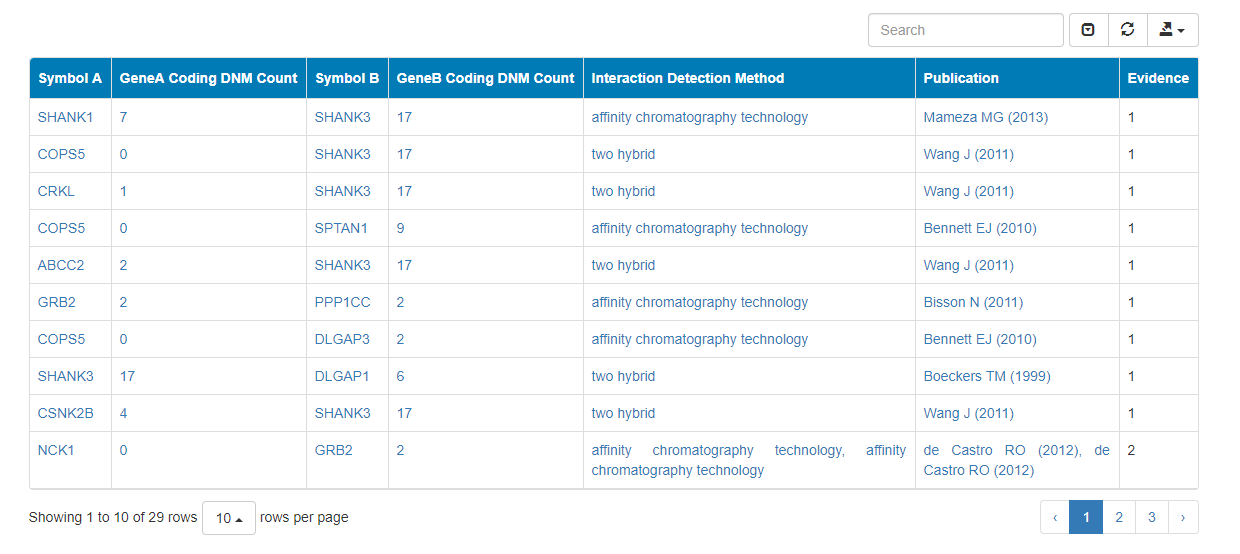Viewport: 1240px width, 554px height.
Task: Sort by Interaction Detection Method header
Action: coord(749,78)
